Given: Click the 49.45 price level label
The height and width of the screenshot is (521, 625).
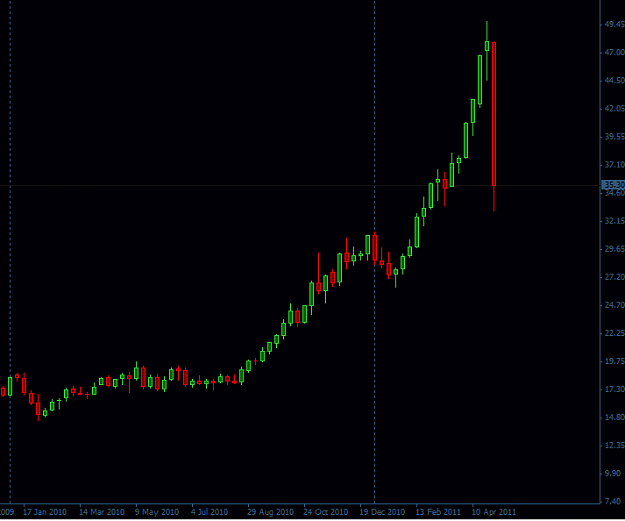Looking at the screenshot, I should pos(614,24).
